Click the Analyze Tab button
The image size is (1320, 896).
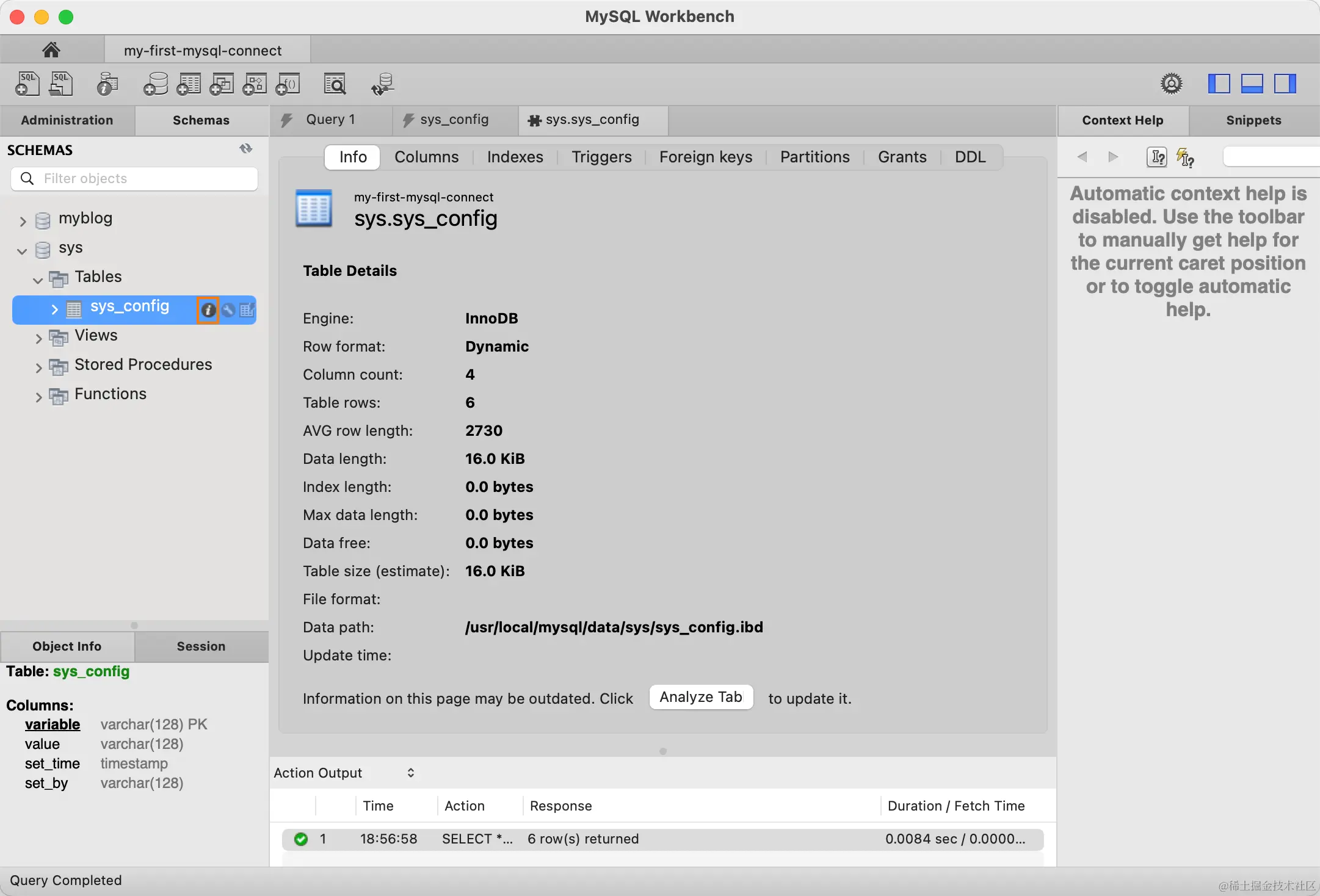[700, 697]
